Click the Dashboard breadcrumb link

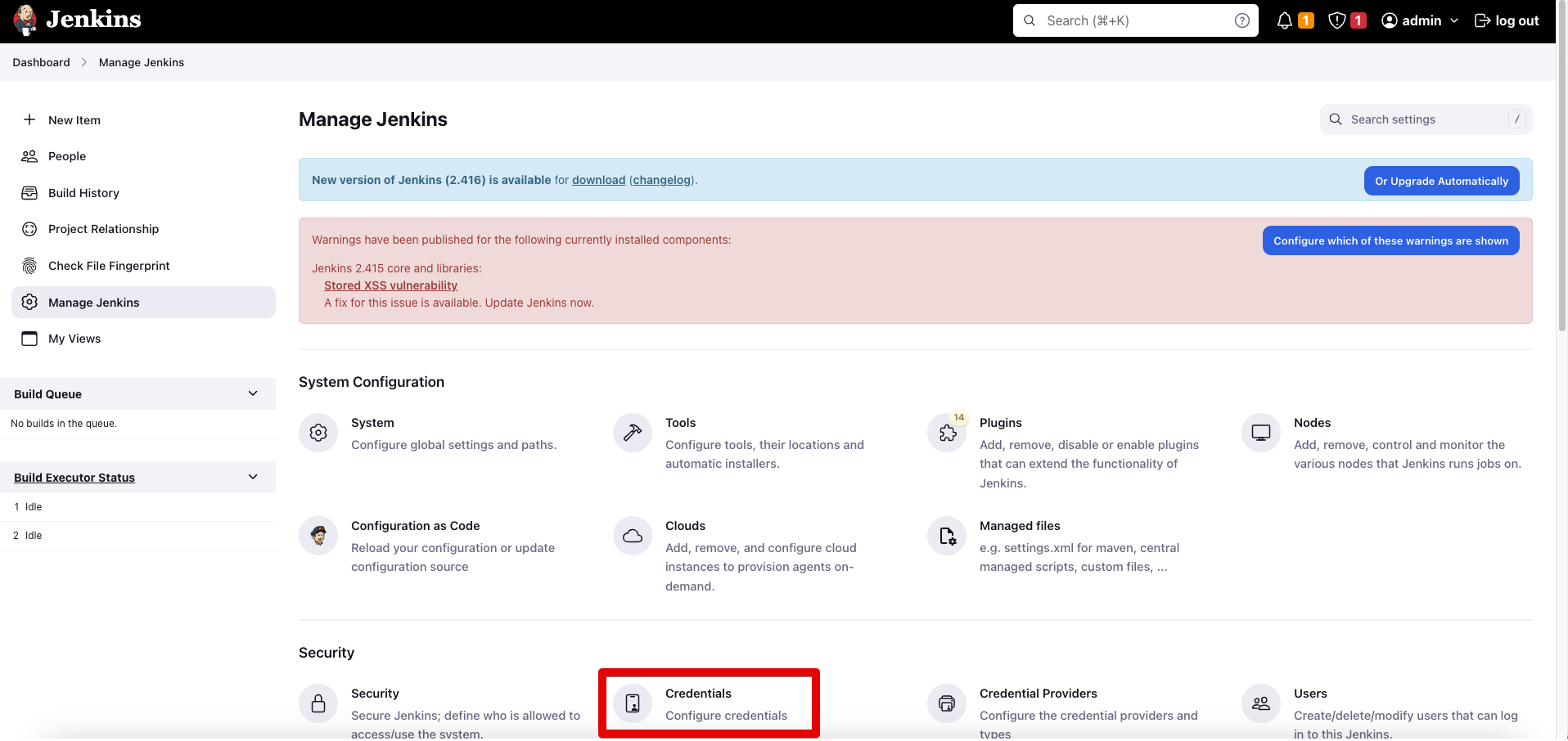41,62
